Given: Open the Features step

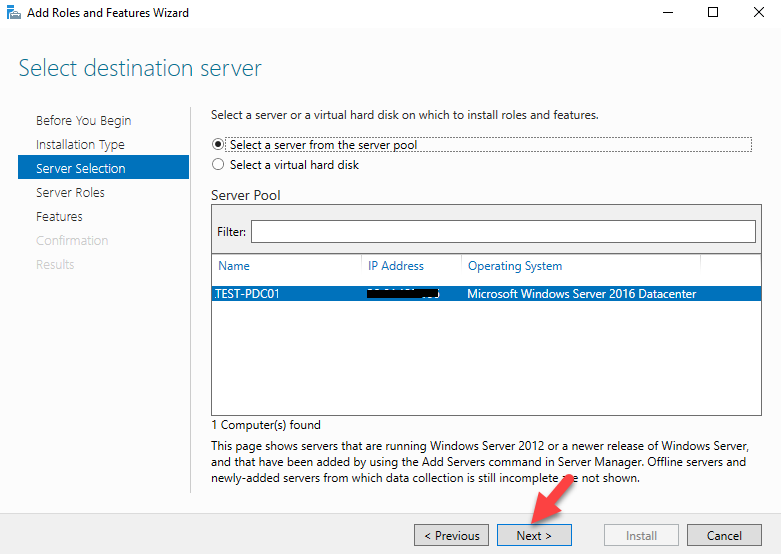Looking at the screenshot, I should click(x=59, y=216).
